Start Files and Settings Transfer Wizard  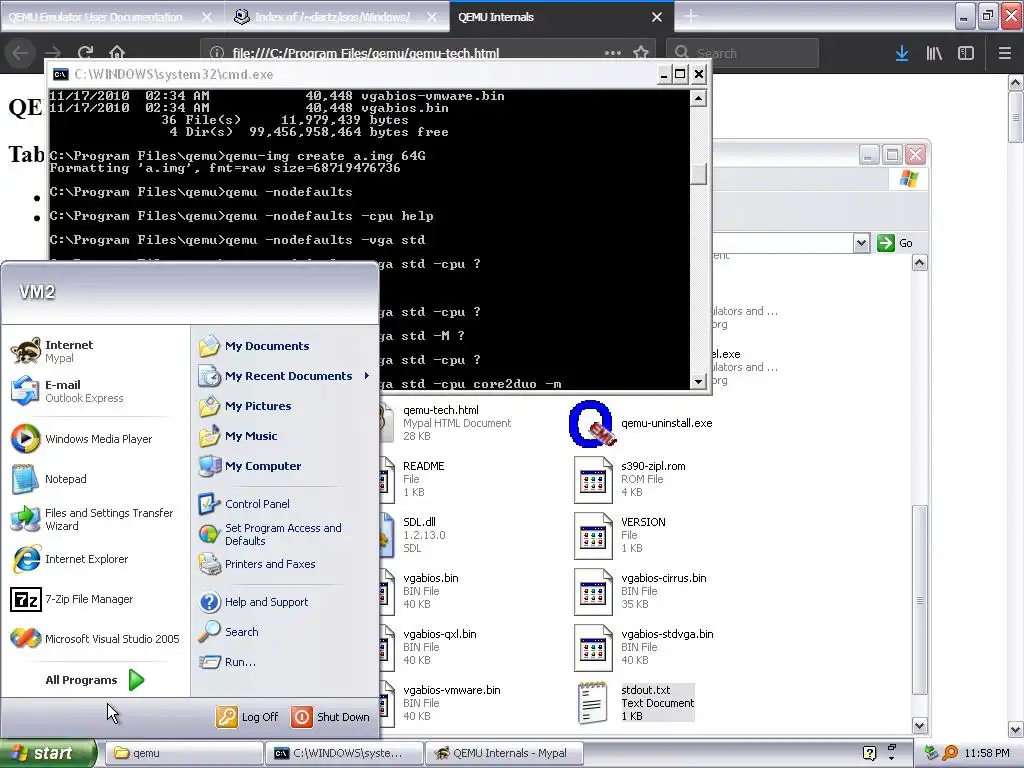tap(93, 519)
